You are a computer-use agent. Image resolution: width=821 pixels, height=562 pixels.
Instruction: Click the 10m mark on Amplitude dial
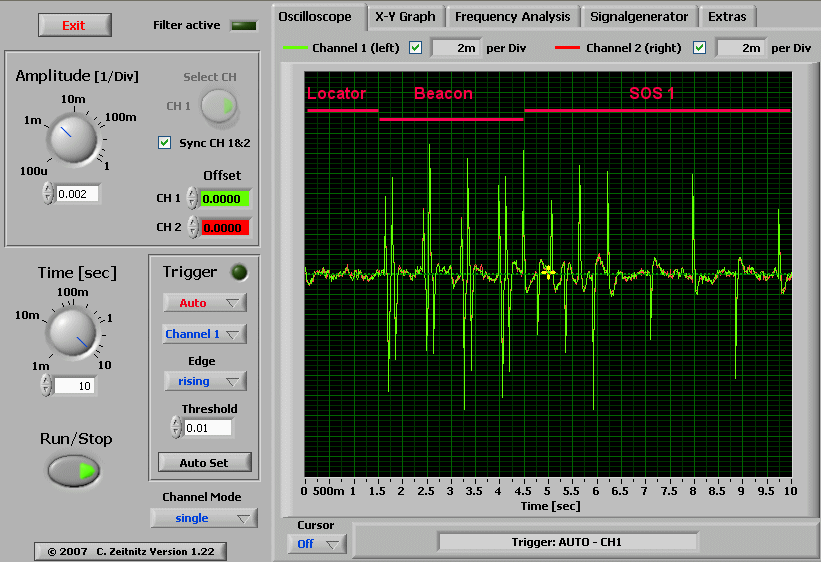click(73, 99)
